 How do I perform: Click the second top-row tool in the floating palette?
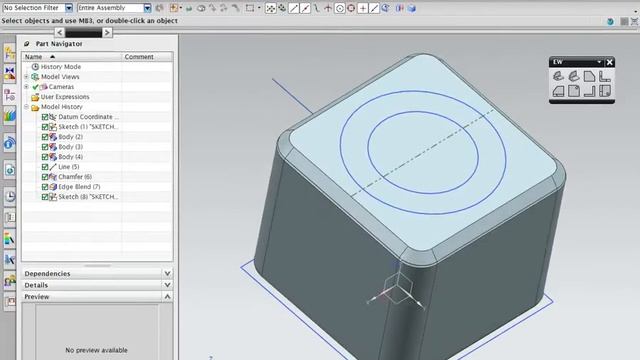(x=573, y=76)
